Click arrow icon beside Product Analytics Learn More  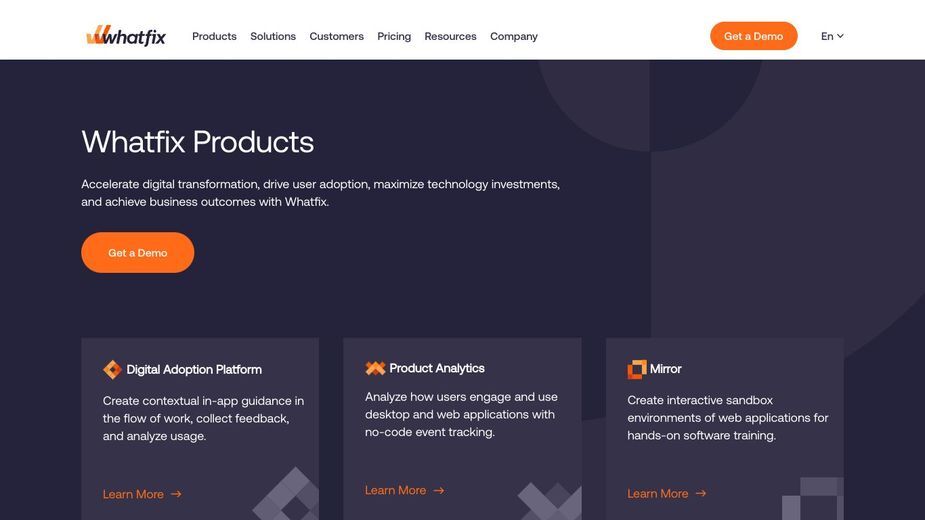click(x=438, y=490)
